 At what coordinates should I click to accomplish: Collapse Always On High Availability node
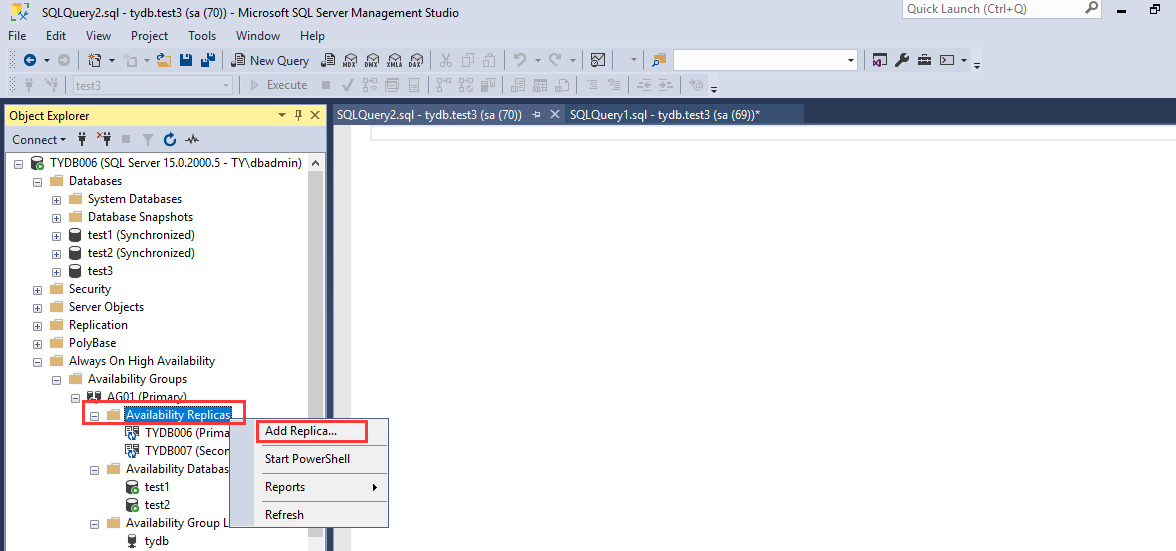(38, 361)
